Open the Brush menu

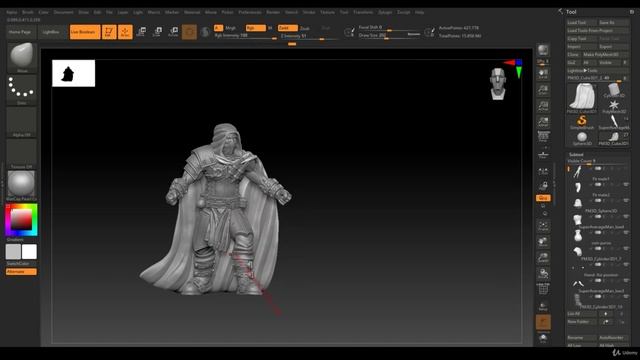coord(28,12)
